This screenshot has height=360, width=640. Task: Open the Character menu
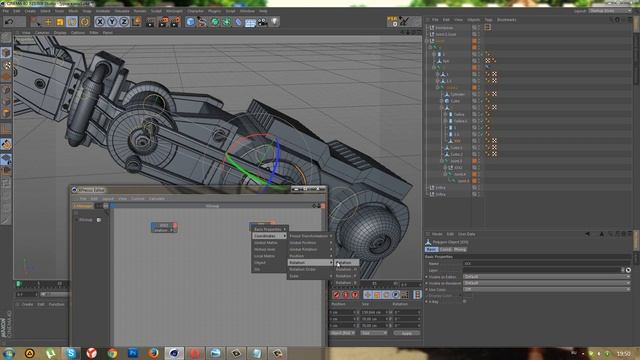pyautogui.click(x=196, y=11)
